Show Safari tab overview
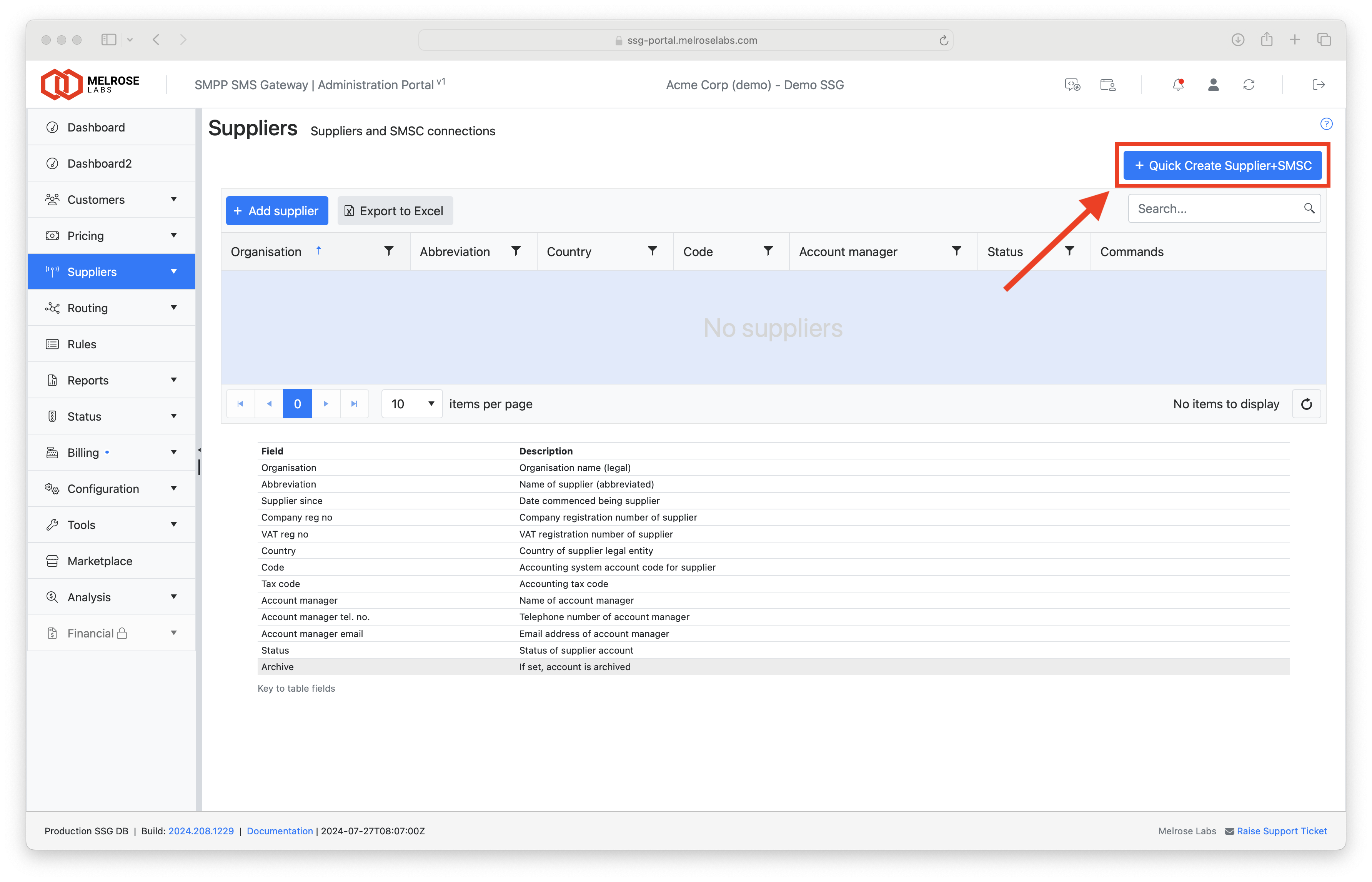This screenshot has height=882, width=1372. point(1324,40)
